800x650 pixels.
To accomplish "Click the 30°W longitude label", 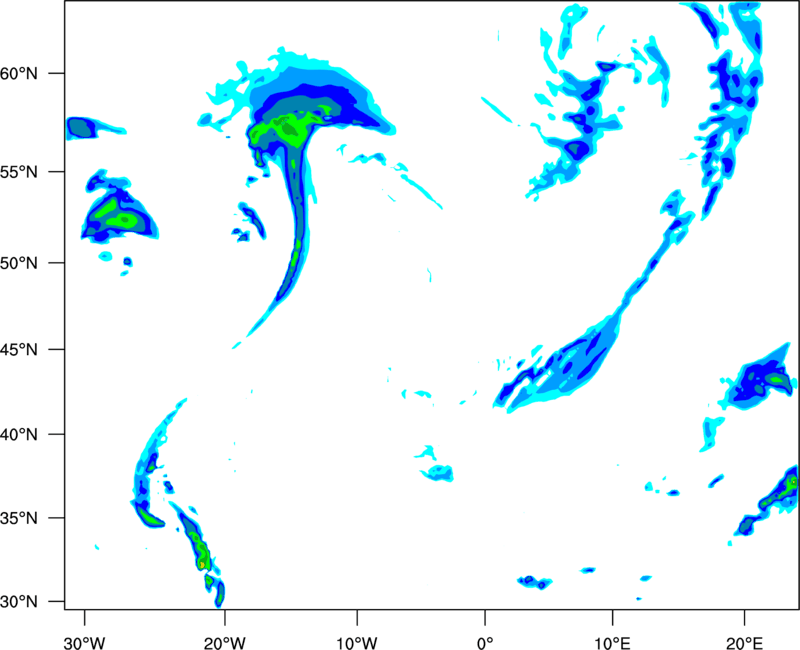I will (84, 643).
